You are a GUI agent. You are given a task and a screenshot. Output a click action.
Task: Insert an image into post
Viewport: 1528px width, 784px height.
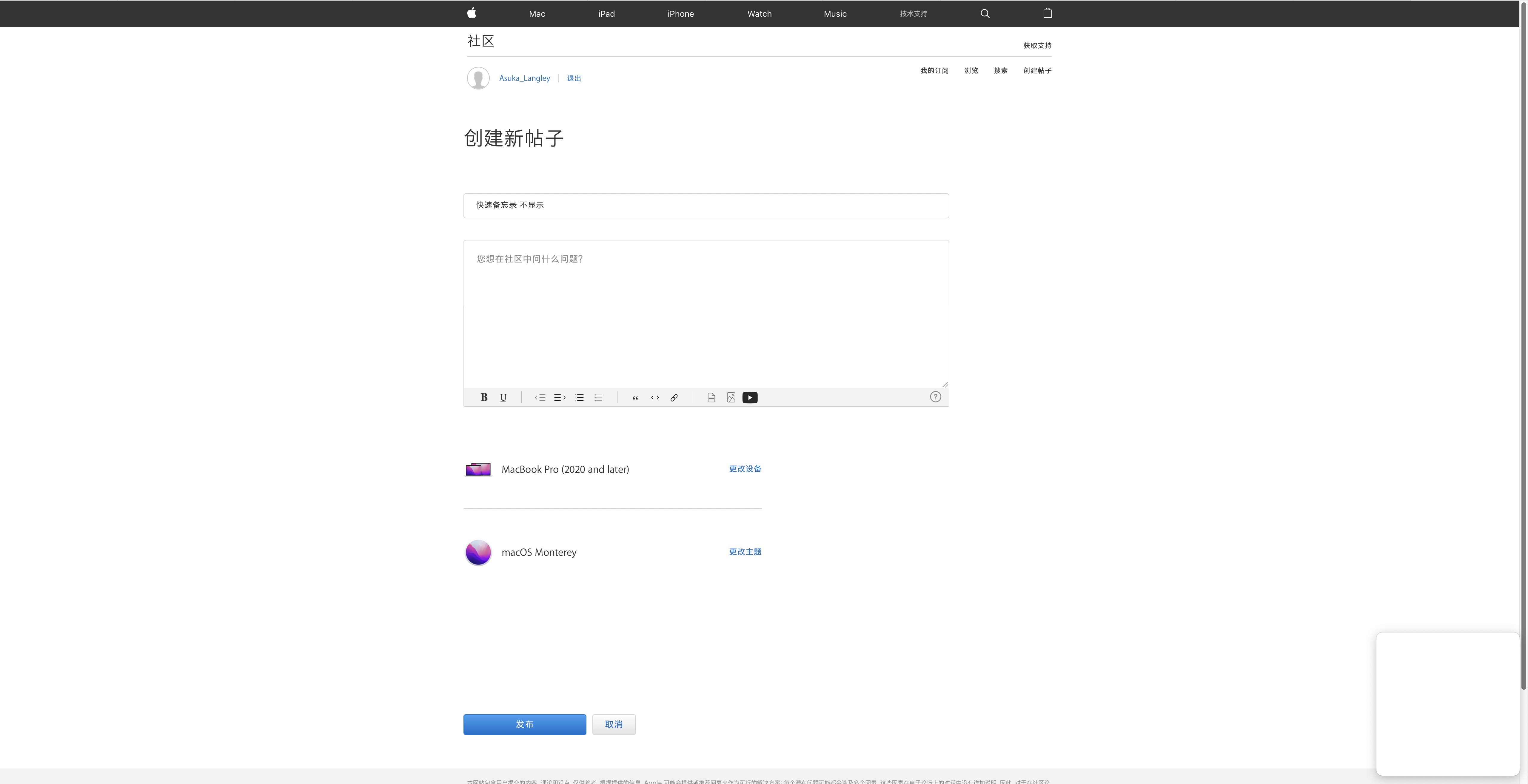731,397
